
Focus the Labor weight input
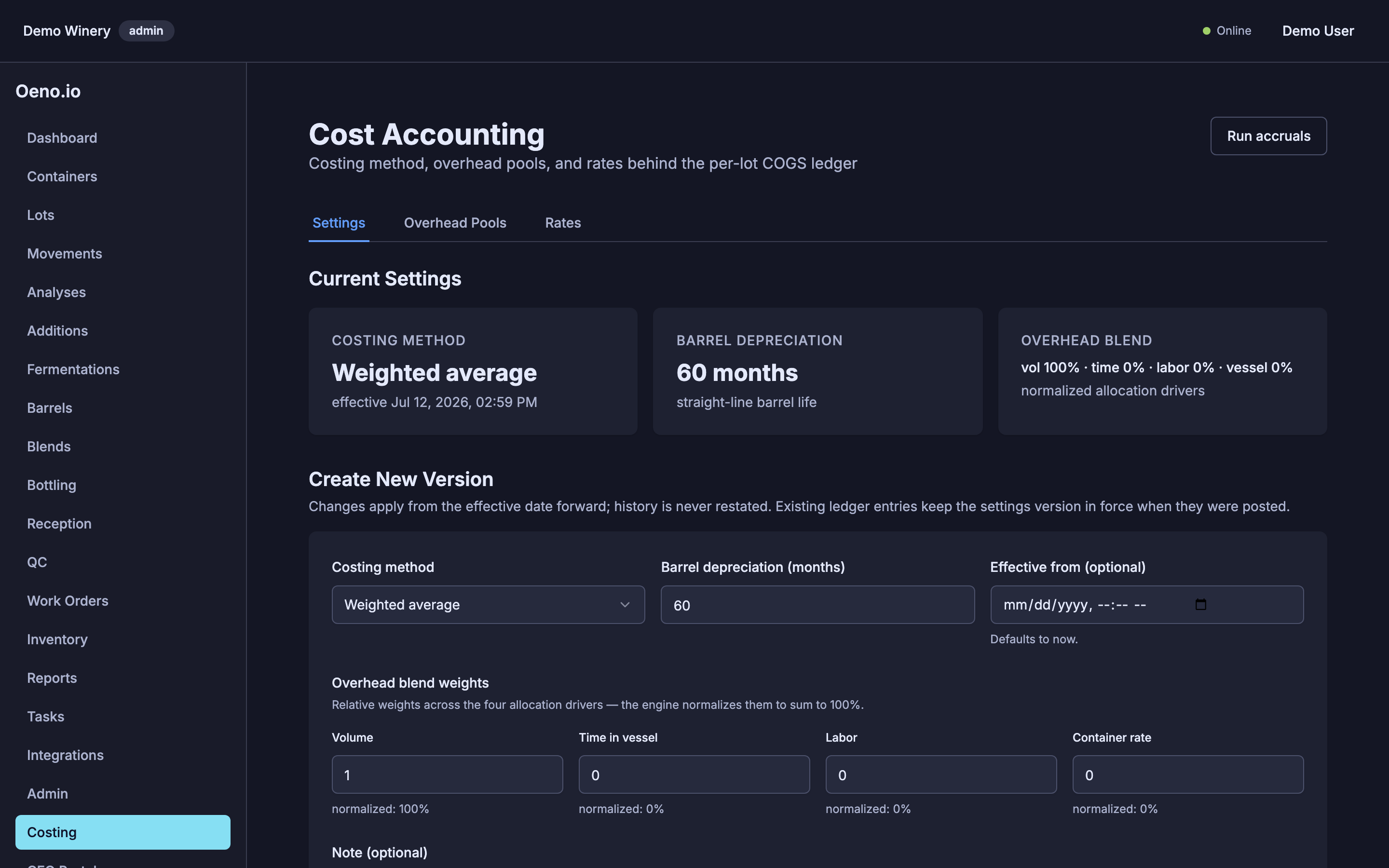941,774
